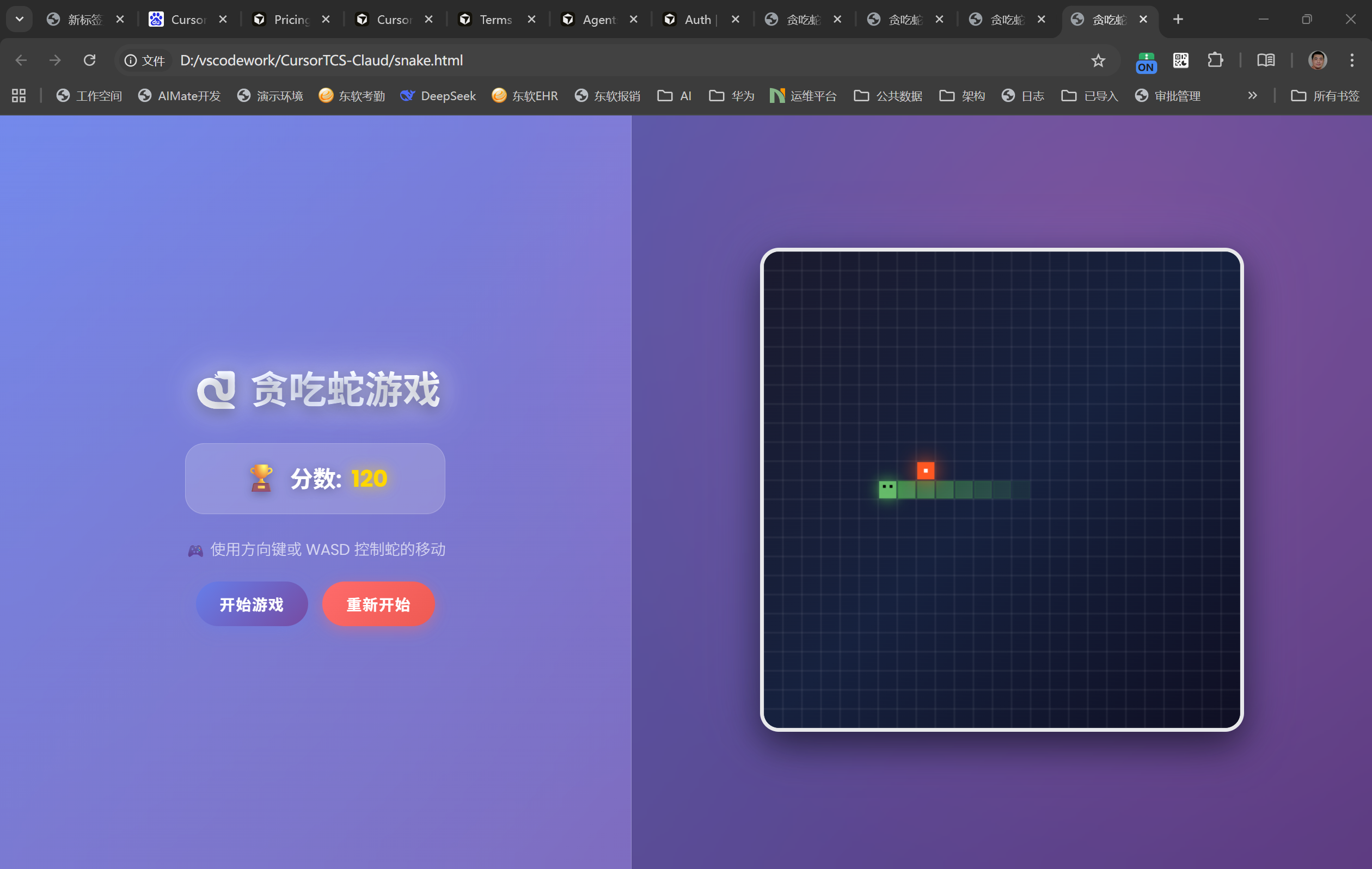Open the 所有书签 folder
The width and height of the screenshot is (1372, 869).
point(1325,96)
